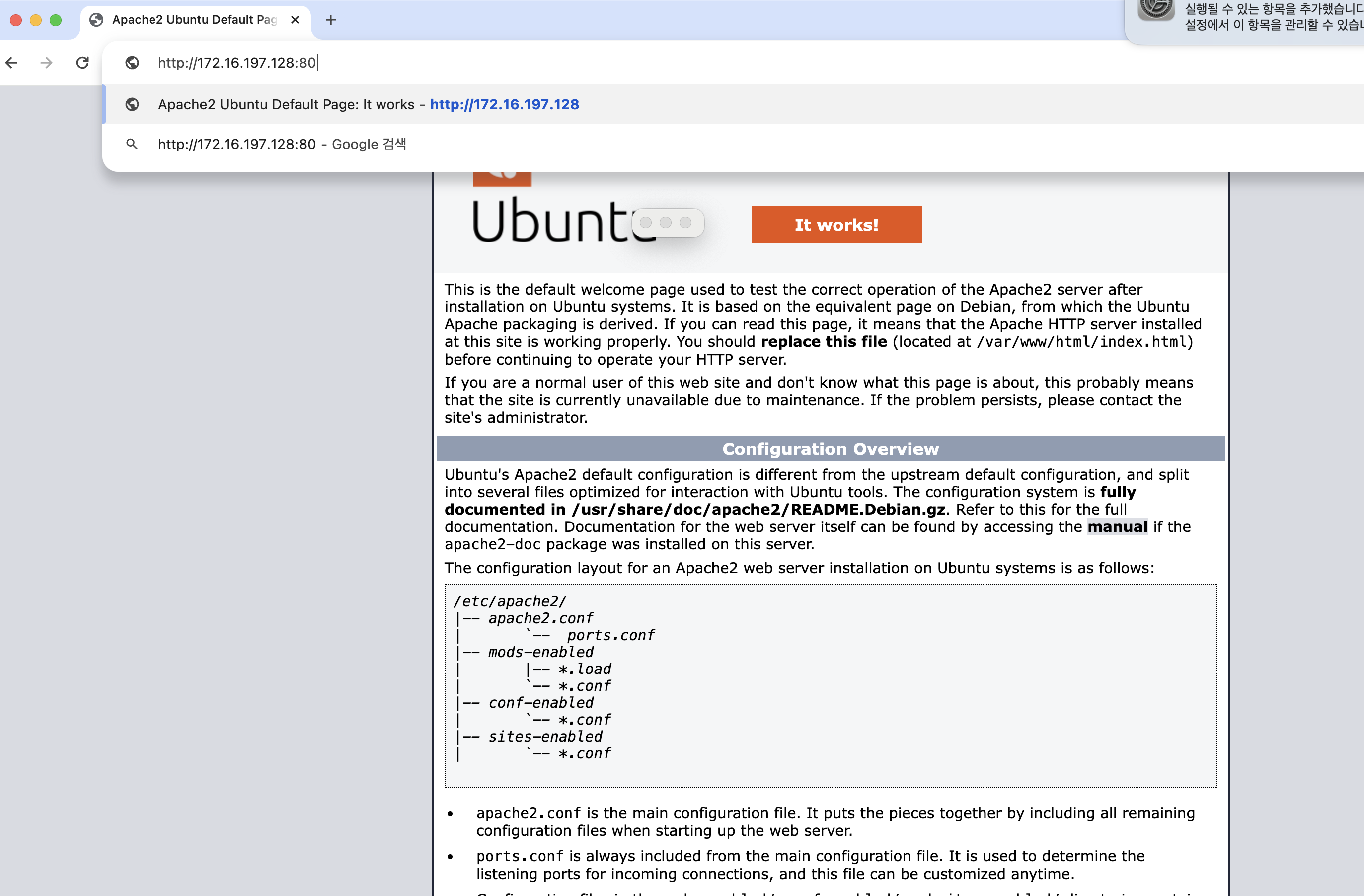Click the floating three-dot pill overlay
The image size is (1364, 896).
668,223
